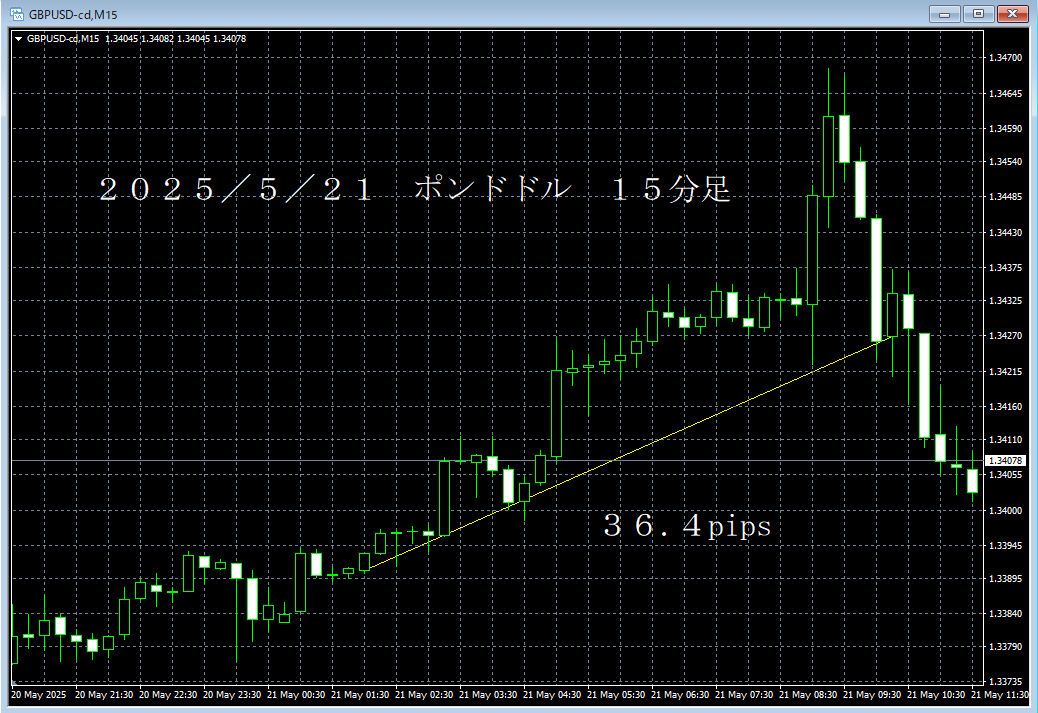Viewport: 1038px width, 713px height.
Task: Click the 1.34215 price scale value
Action: pos(1005,371)
